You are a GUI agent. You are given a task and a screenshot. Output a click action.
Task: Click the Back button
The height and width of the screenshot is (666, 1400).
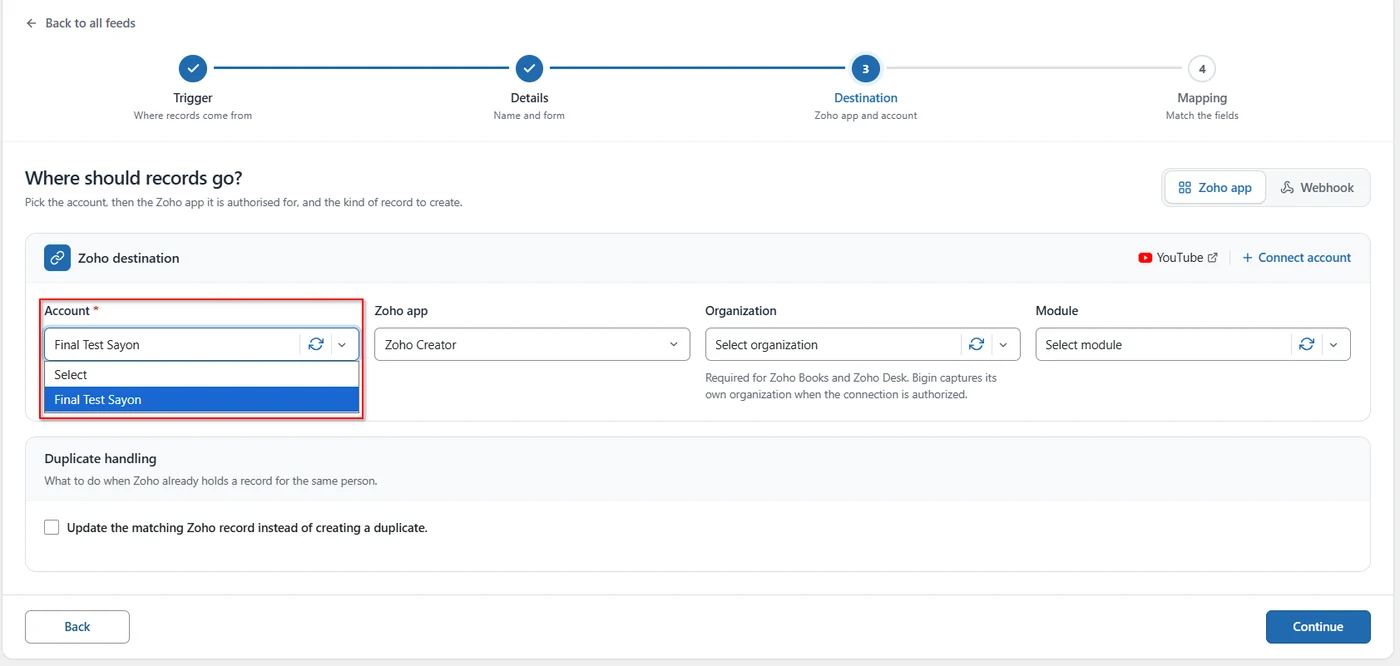coord(77,627)
